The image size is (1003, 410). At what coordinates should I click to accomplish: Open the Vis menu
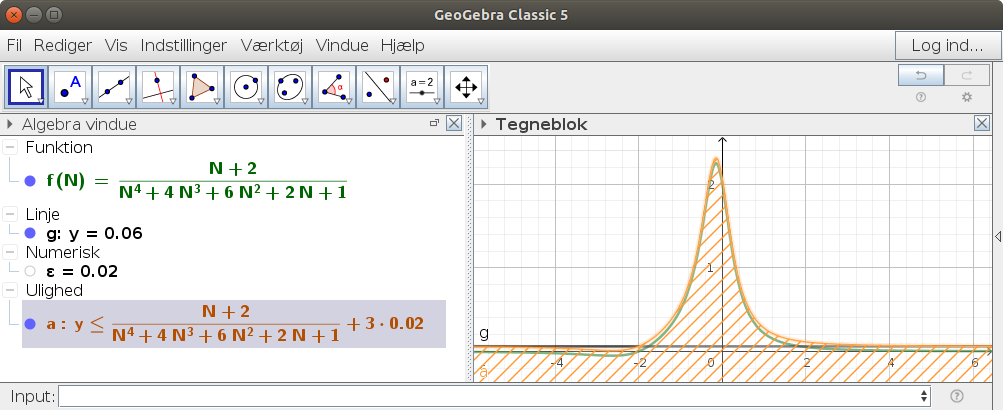coord(116,45)
